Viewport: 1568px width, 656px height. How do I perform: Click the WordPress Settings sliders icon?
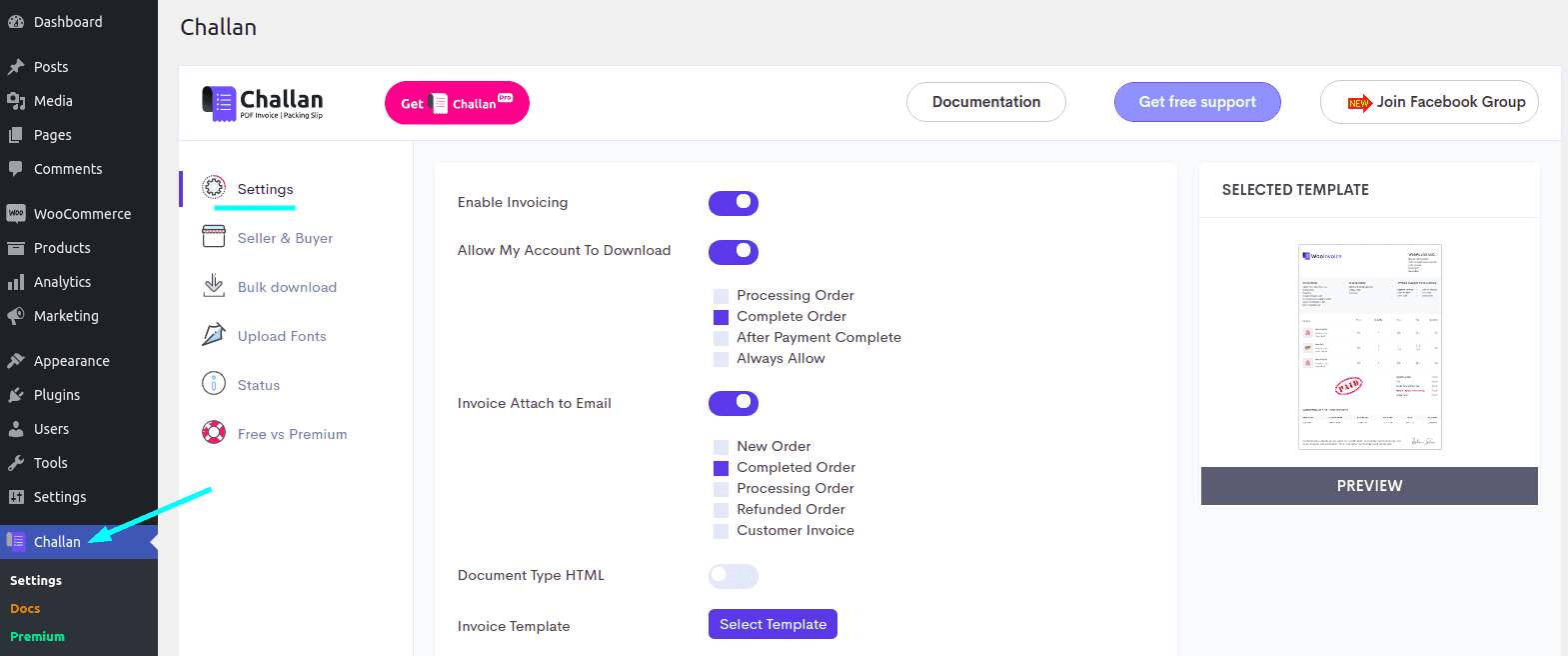click(16, 497)
